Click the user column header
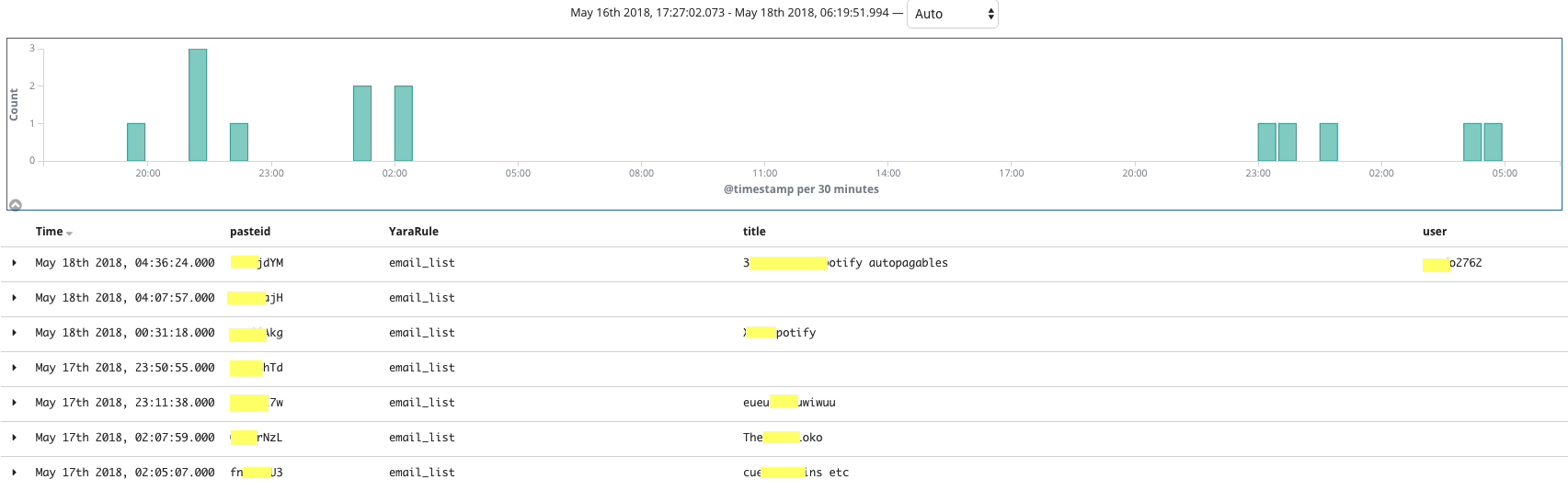The height and width of the screenshot is (491, 1568). coord(1435,232)
